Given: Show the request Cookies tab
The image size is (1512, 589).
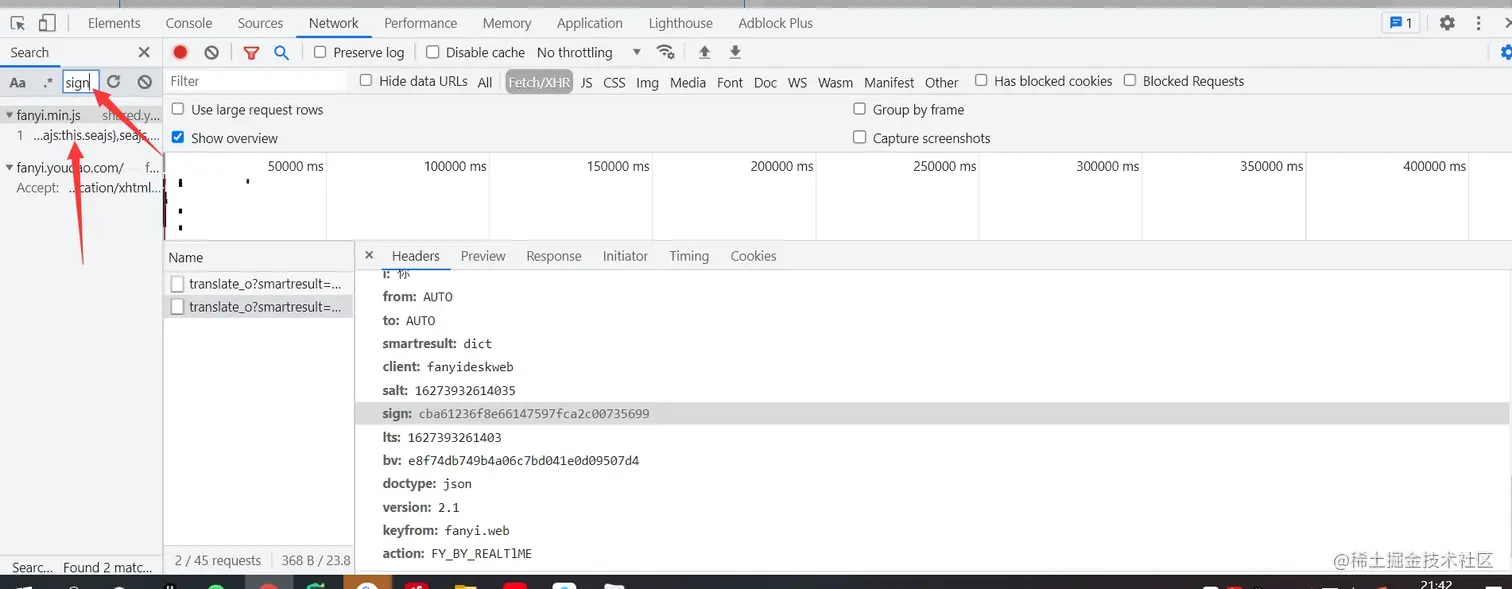Looking at the screenshot, I should click(753, 256).
